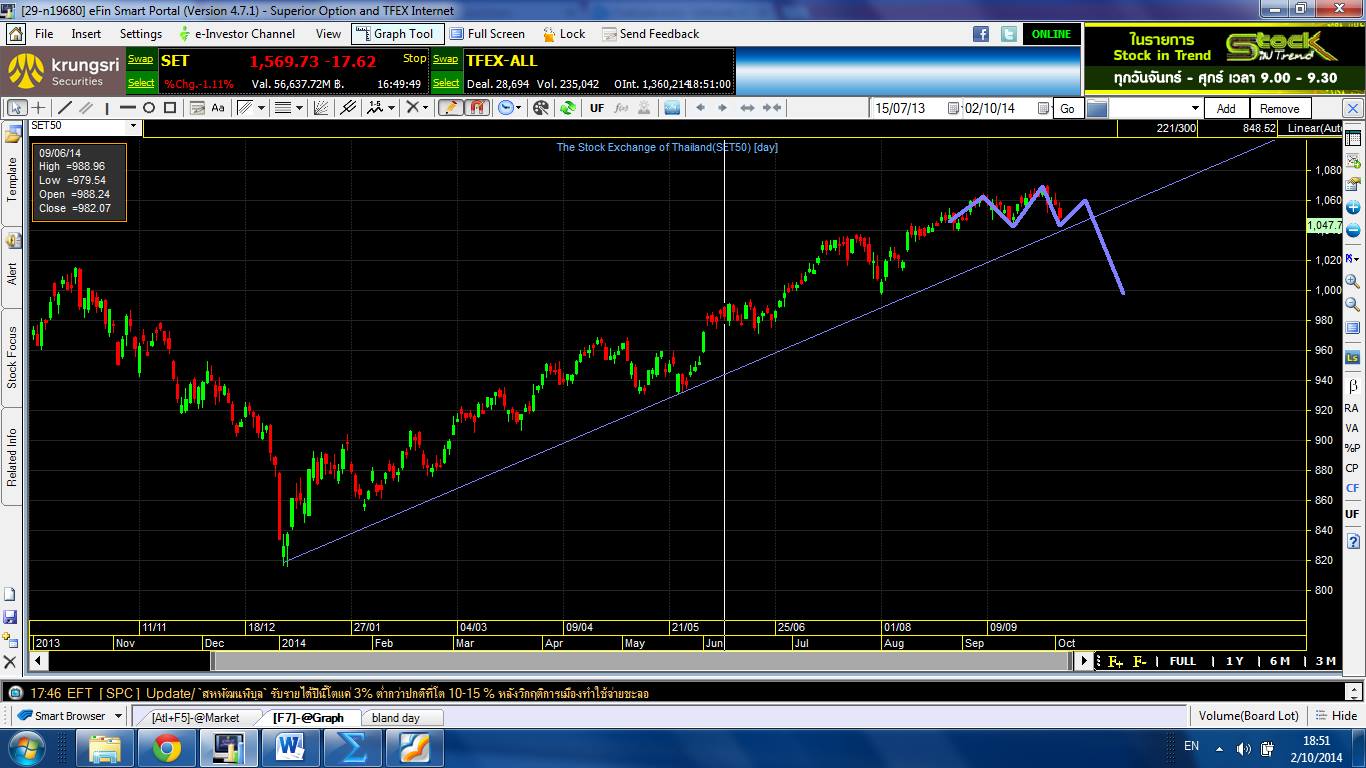Select the Fibonacci fan tool
The image size is (1366, 768).
tap(321, 108)
